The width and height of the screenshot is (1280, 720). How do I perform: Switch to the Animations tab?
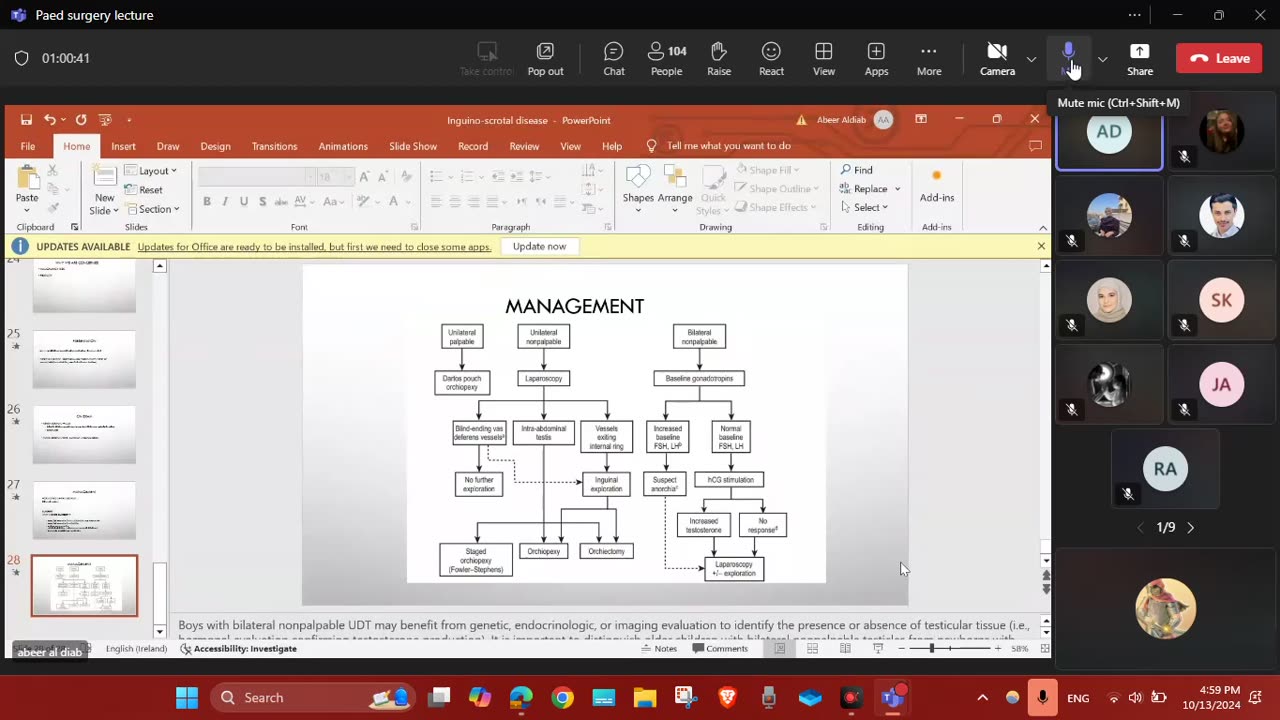point(343,146)
